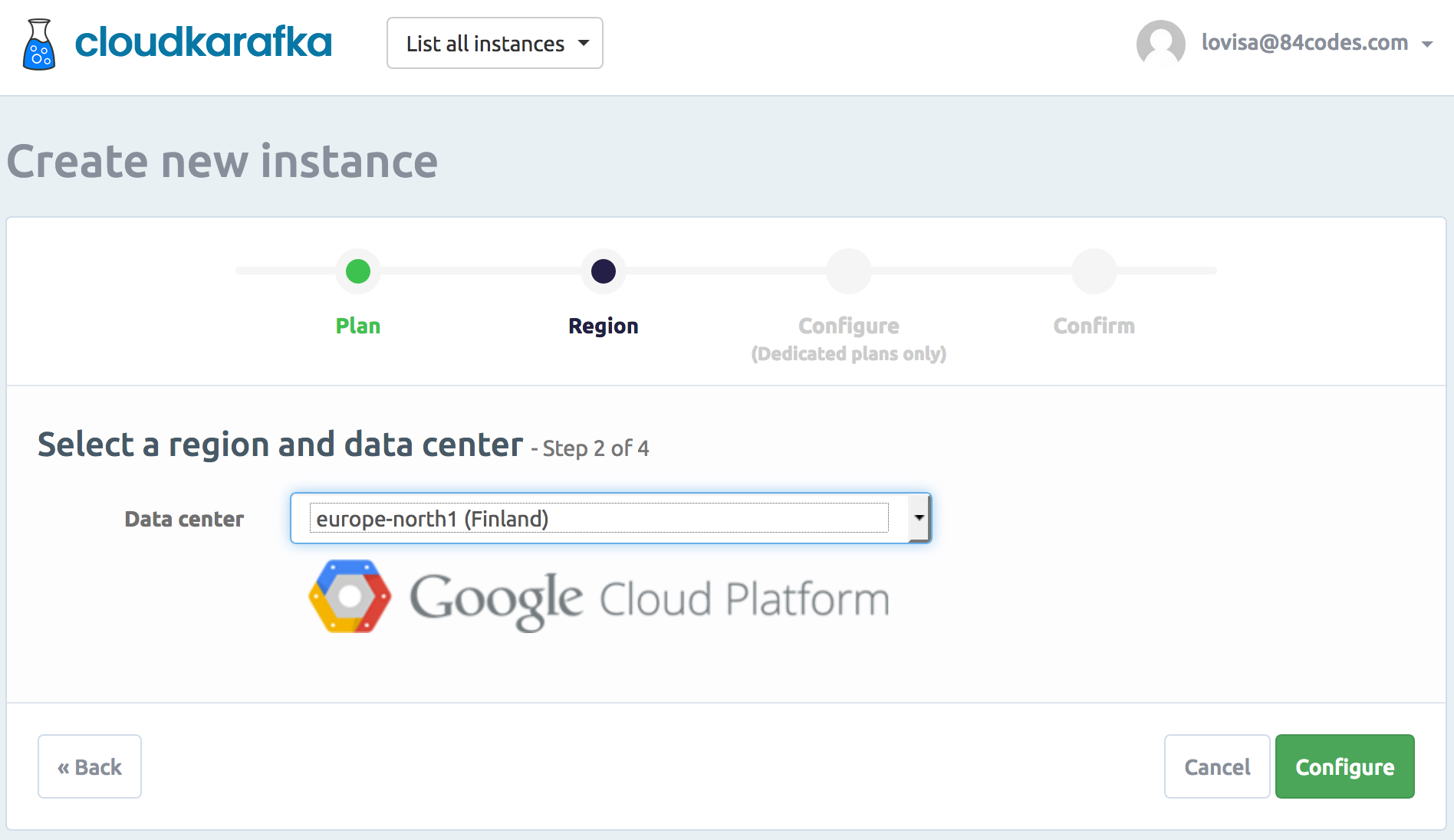Click the cloudkarafka brand name
This screenshot has height=840, width=1454.
(203, 42)
